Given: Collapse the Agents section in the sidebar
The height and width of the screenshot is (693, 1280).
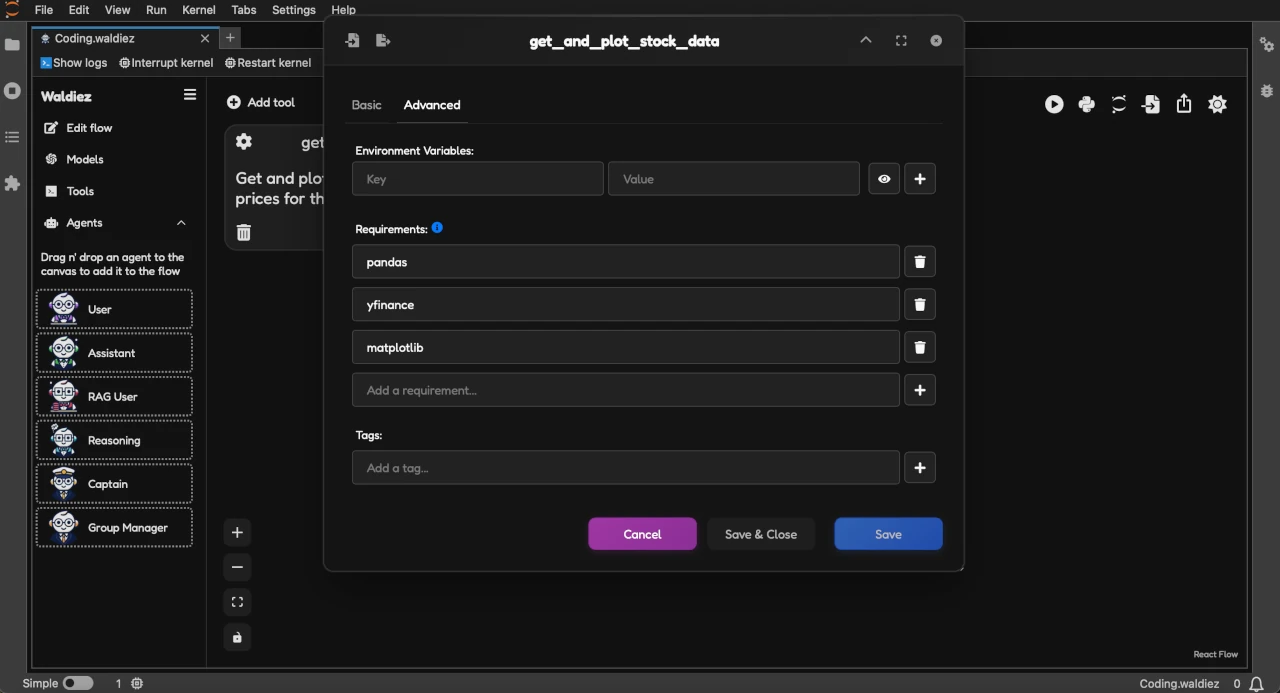Looking at the screenshot, I should (181, 223).
